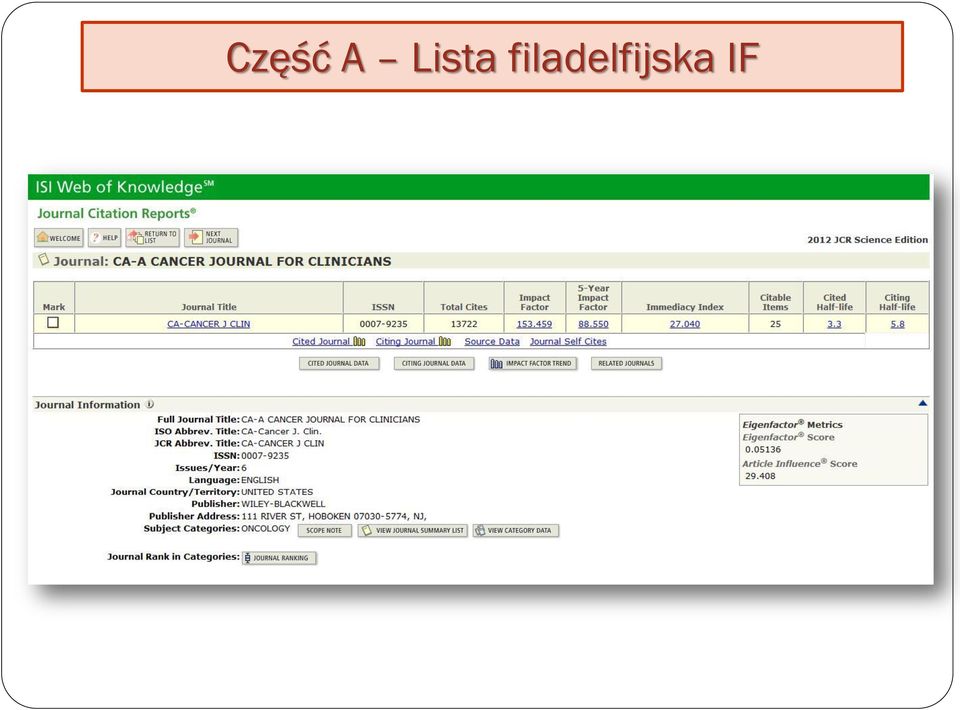Open the Cited Journal link

pos(321,342)
